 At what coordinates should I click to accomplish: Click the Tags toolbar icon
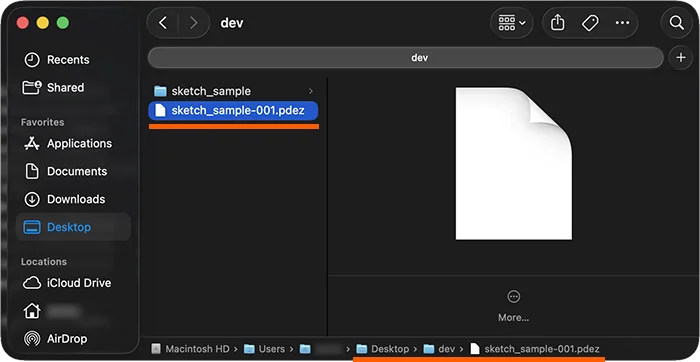coord(590,23)
